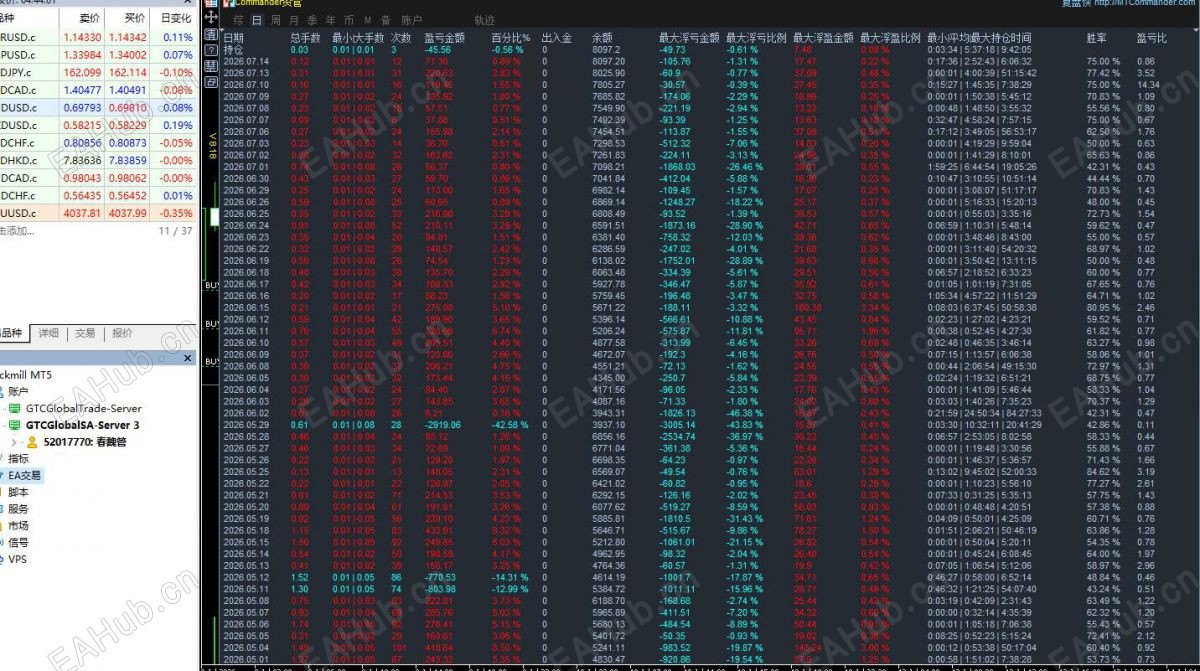Viewport: 1200px width, 671px height.
Task: Select the DJPY.c symbol row
Action: pos(98,72)
